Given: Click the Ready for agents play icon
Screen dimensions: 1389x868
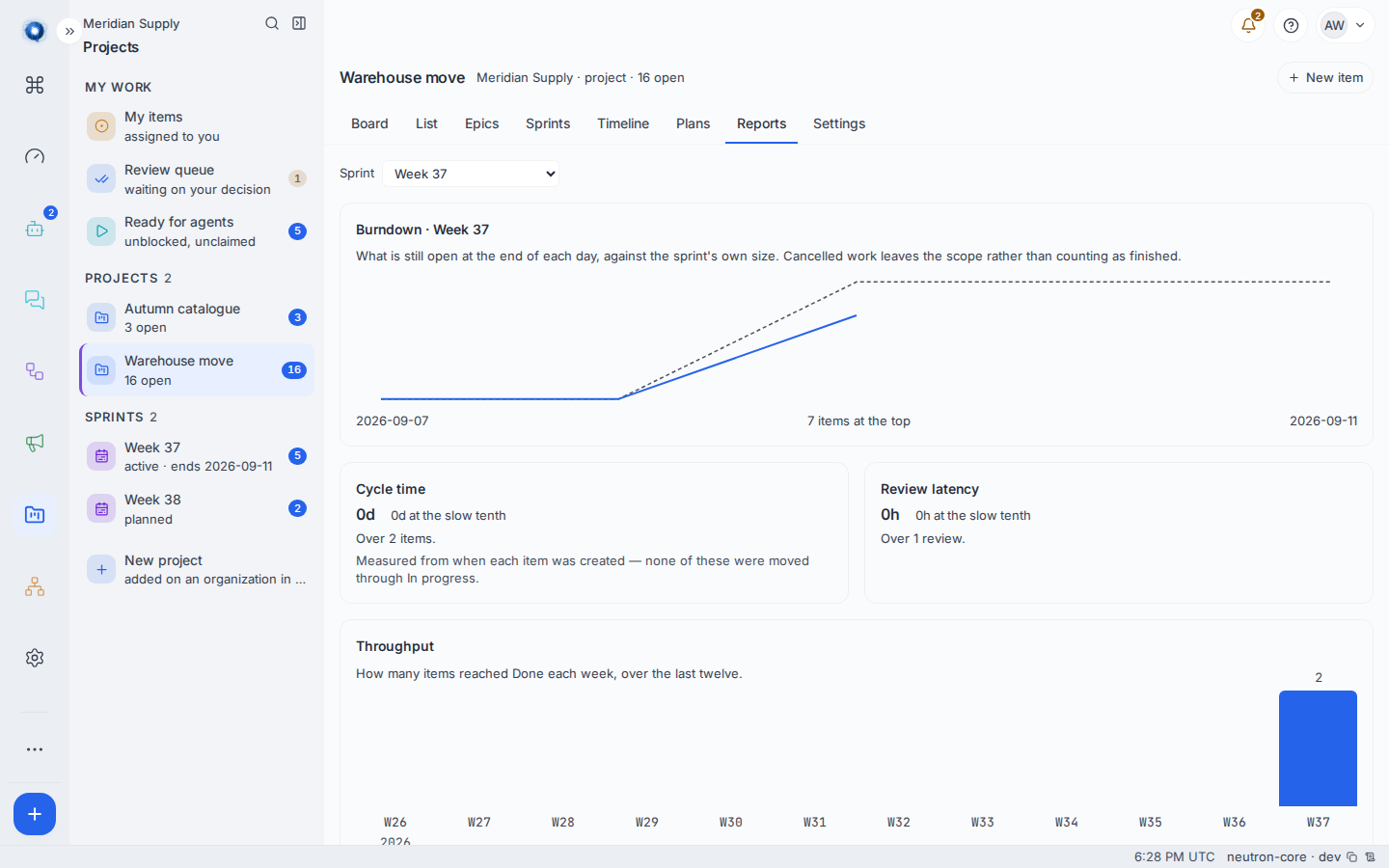Looking at the screenshot, I should 101,231.
